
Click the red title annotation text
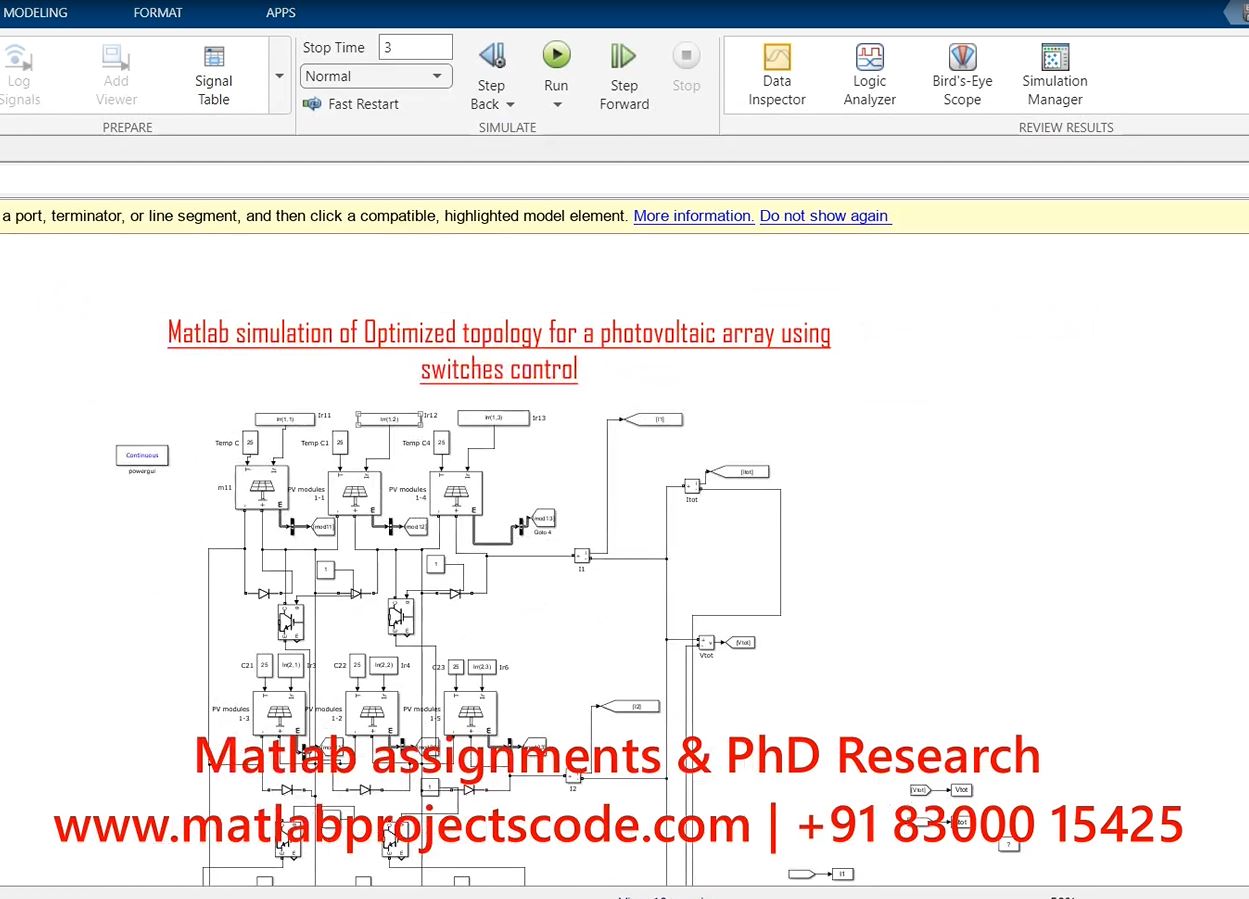[x=499, y=350]
